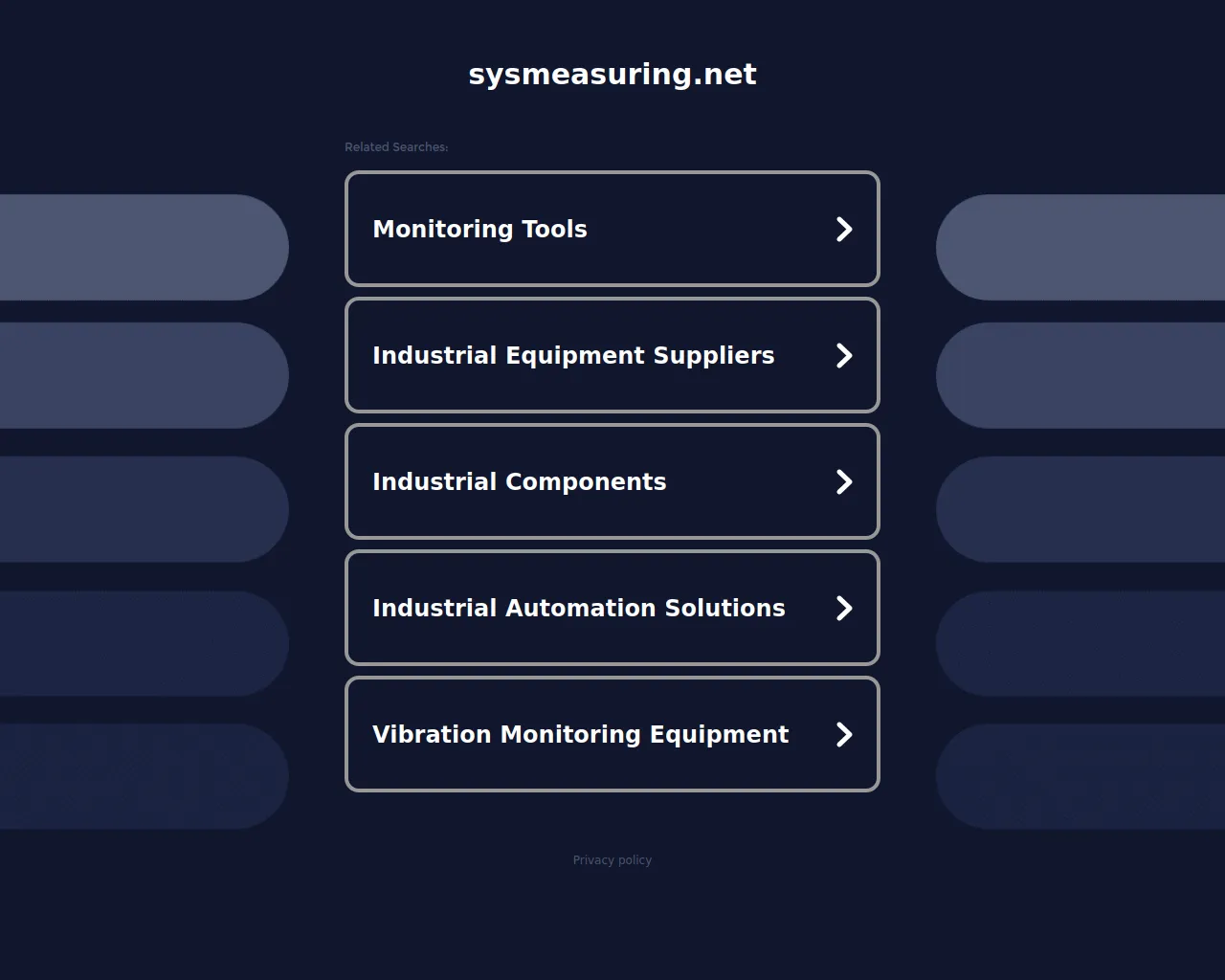Click the second decorative pill on the left
This screenshot has width=1225, height=980.
coord(144,375)
